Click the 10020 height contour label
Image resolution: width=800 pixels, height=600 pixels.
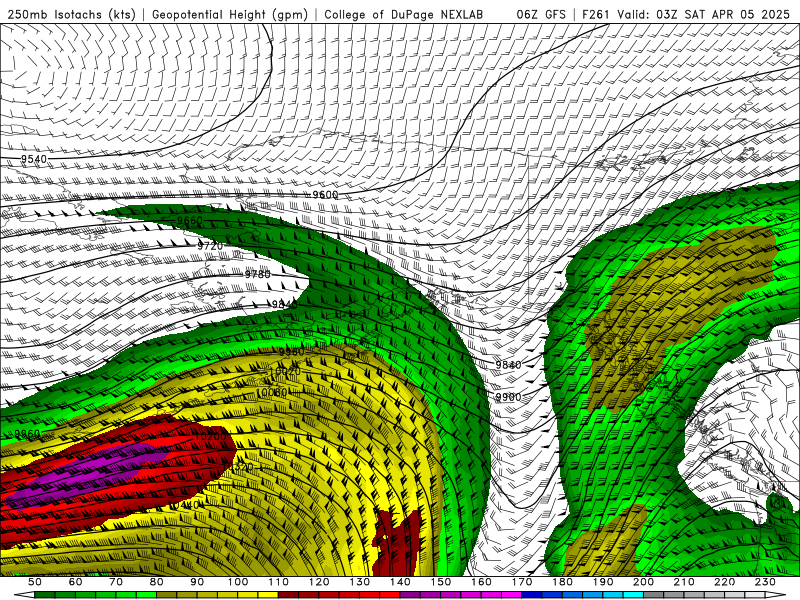coord(286,371)
